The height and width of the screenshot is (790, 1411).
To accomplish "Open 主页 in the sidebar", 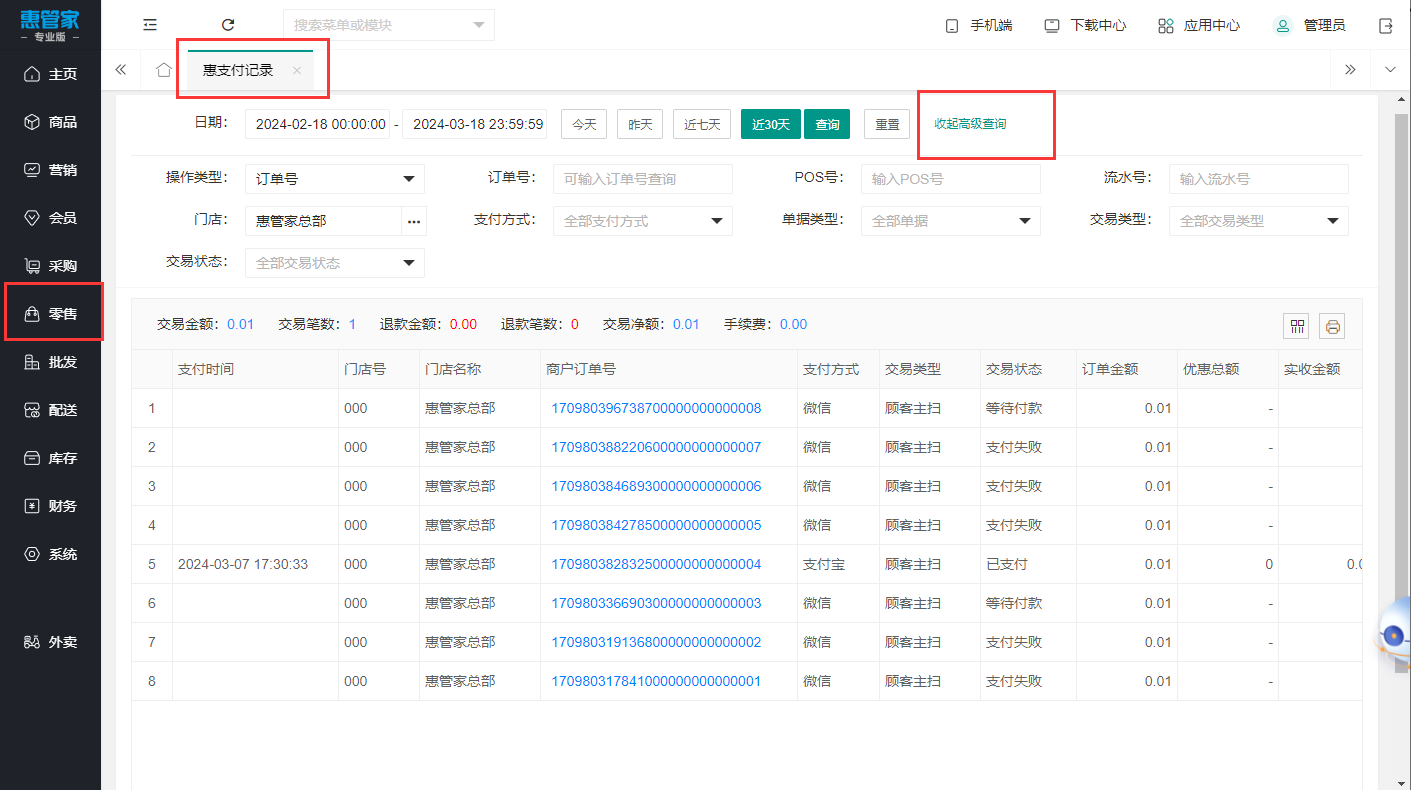I will point(51,74).
